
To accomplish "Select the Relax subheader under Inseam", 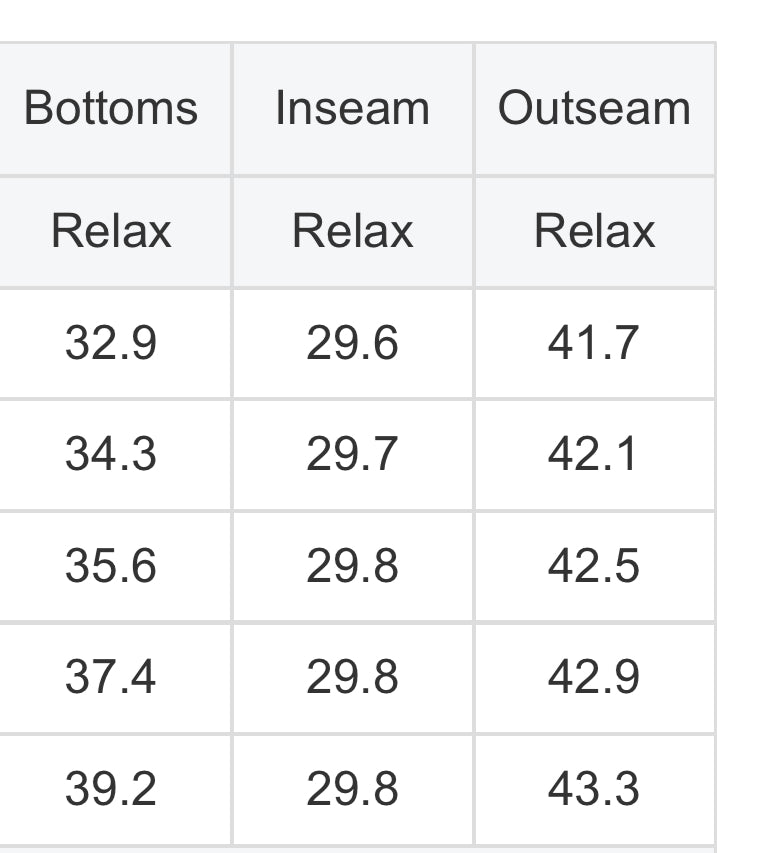I will tap(352, 232).
